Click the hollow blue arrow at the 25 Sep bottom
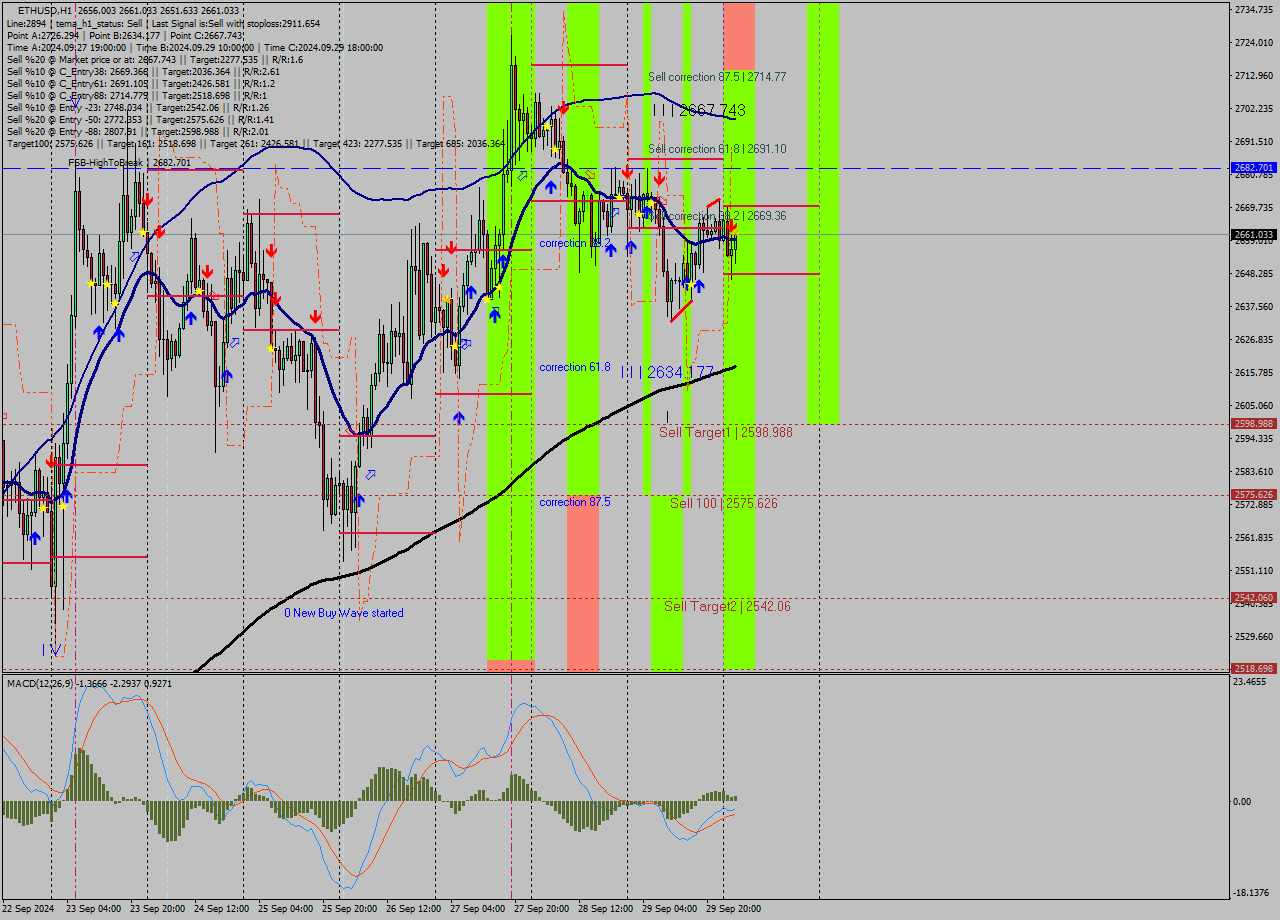The height and width of the screenshot is (920, 1280). [370, 475]
